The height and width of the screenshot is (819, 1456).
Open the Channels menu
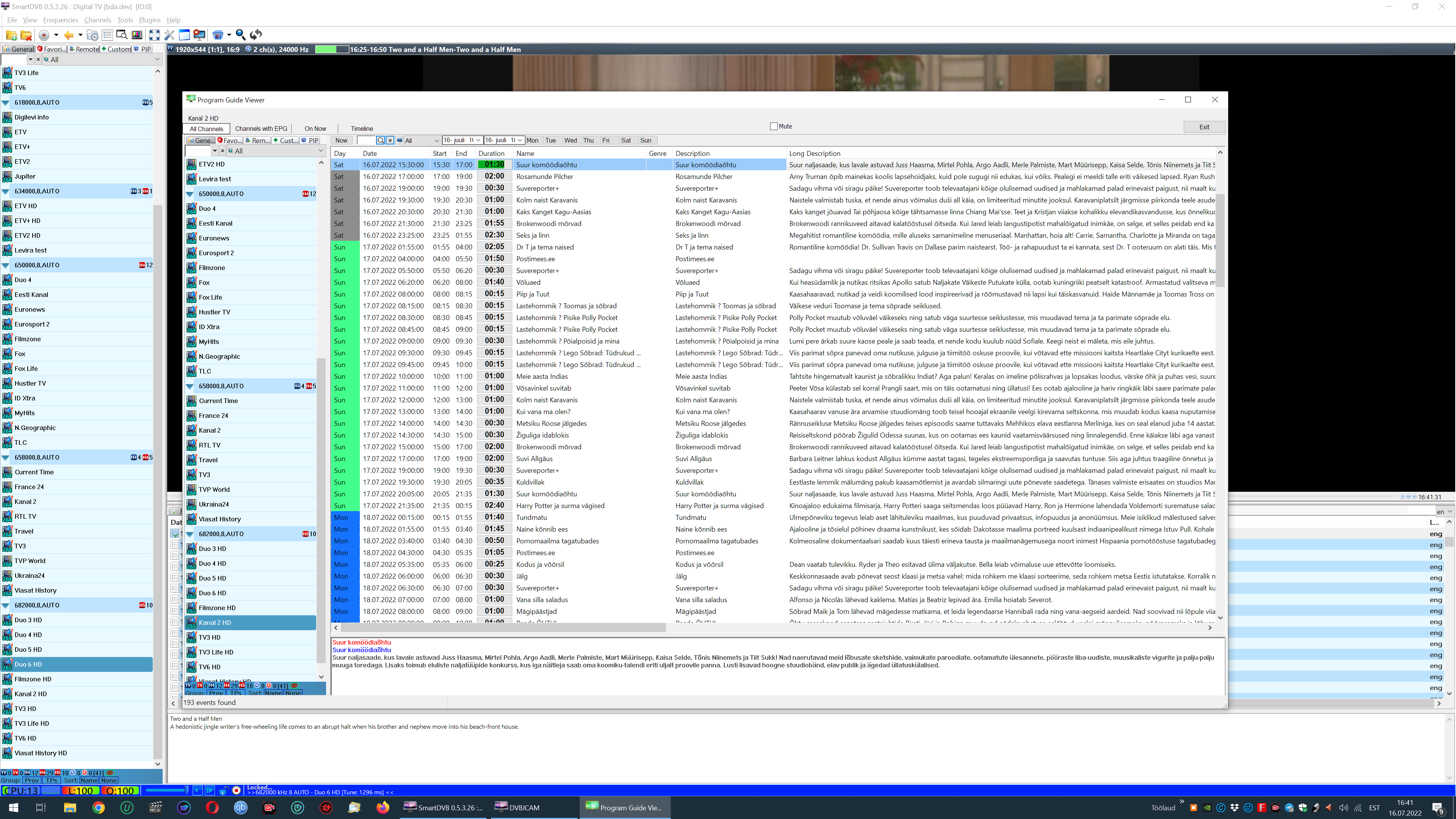tap(97, 20)
